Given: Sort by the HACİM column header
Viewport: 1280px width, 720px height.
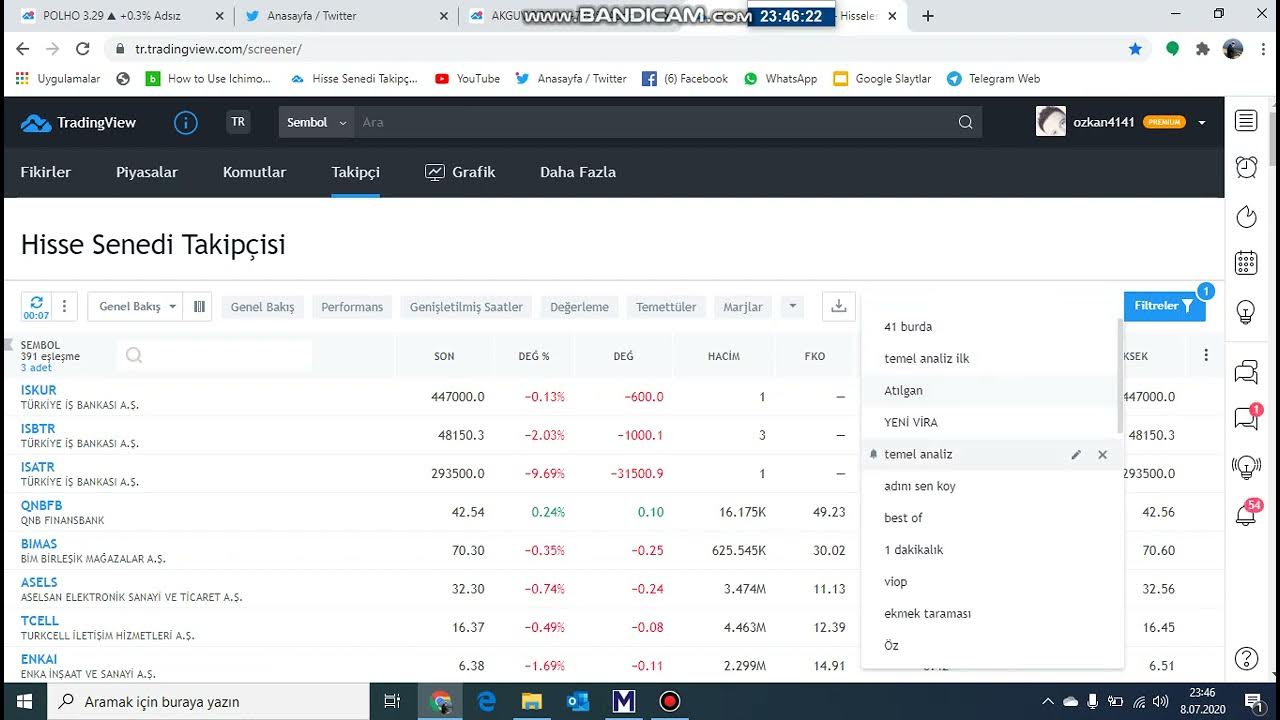Looking at the screenshot, I should click(x=724, y=356).
